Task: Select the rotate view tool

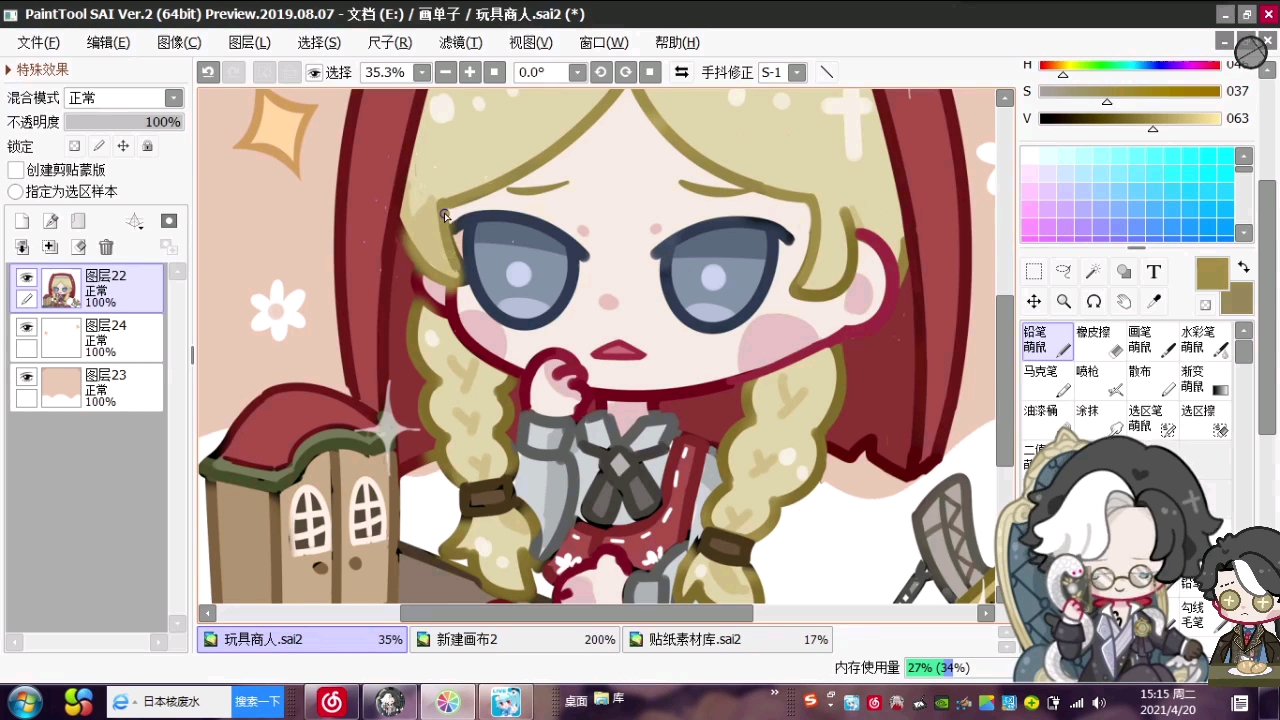Action: (x=1094, y=301)
